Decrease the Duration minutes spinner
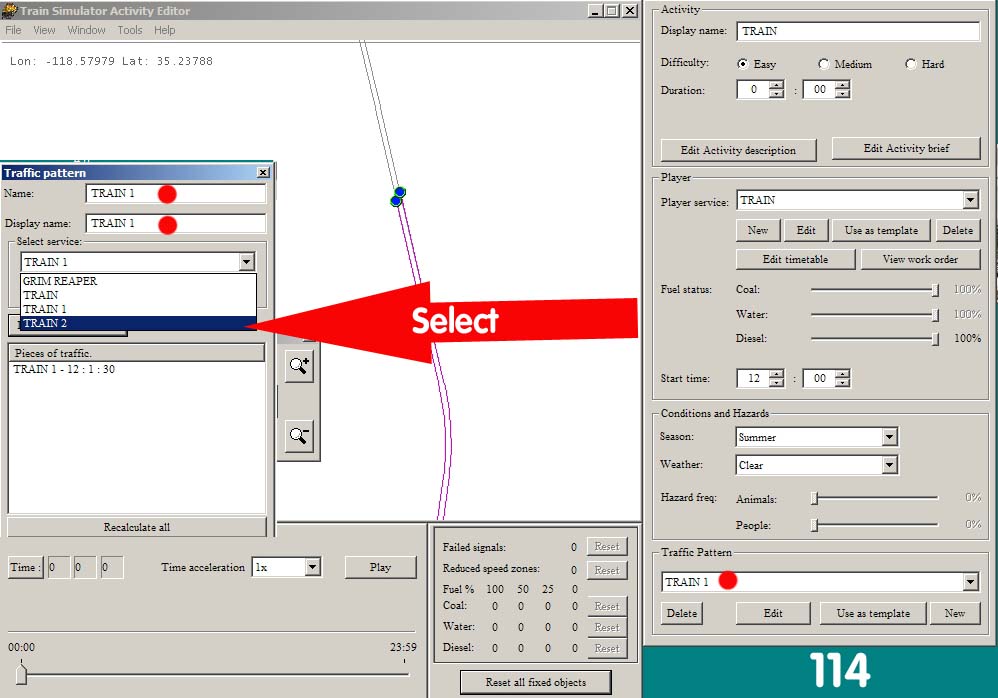 (x=843, y=94)
